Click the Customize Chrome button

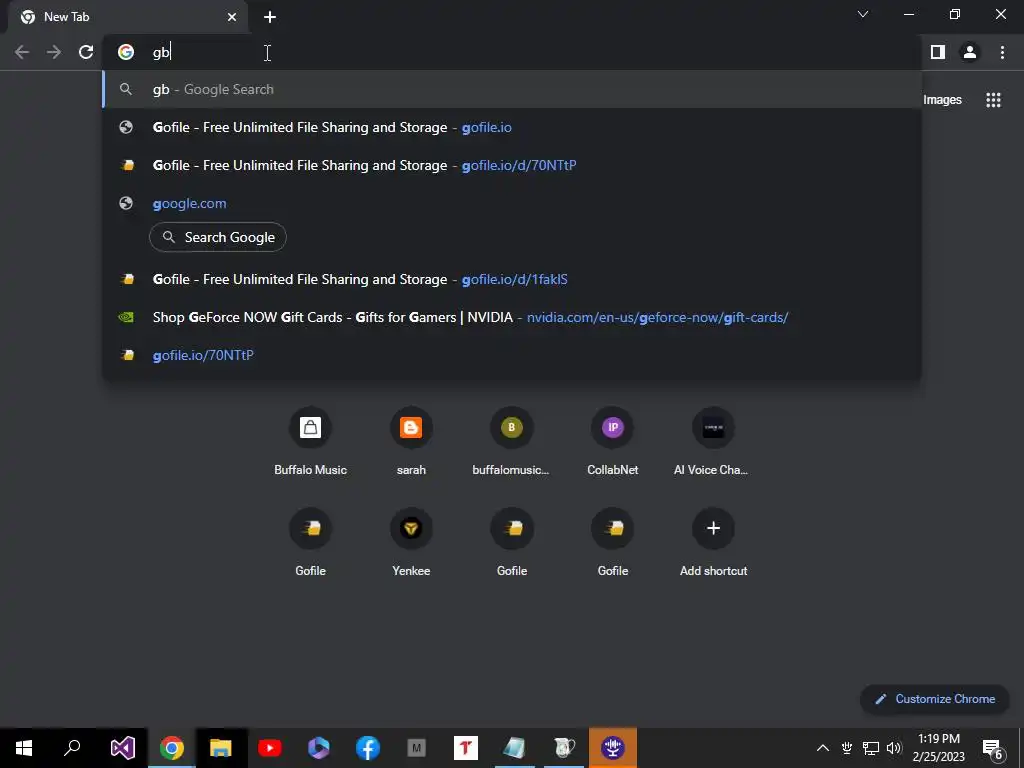pyautogui.click(x=935, y=699)
